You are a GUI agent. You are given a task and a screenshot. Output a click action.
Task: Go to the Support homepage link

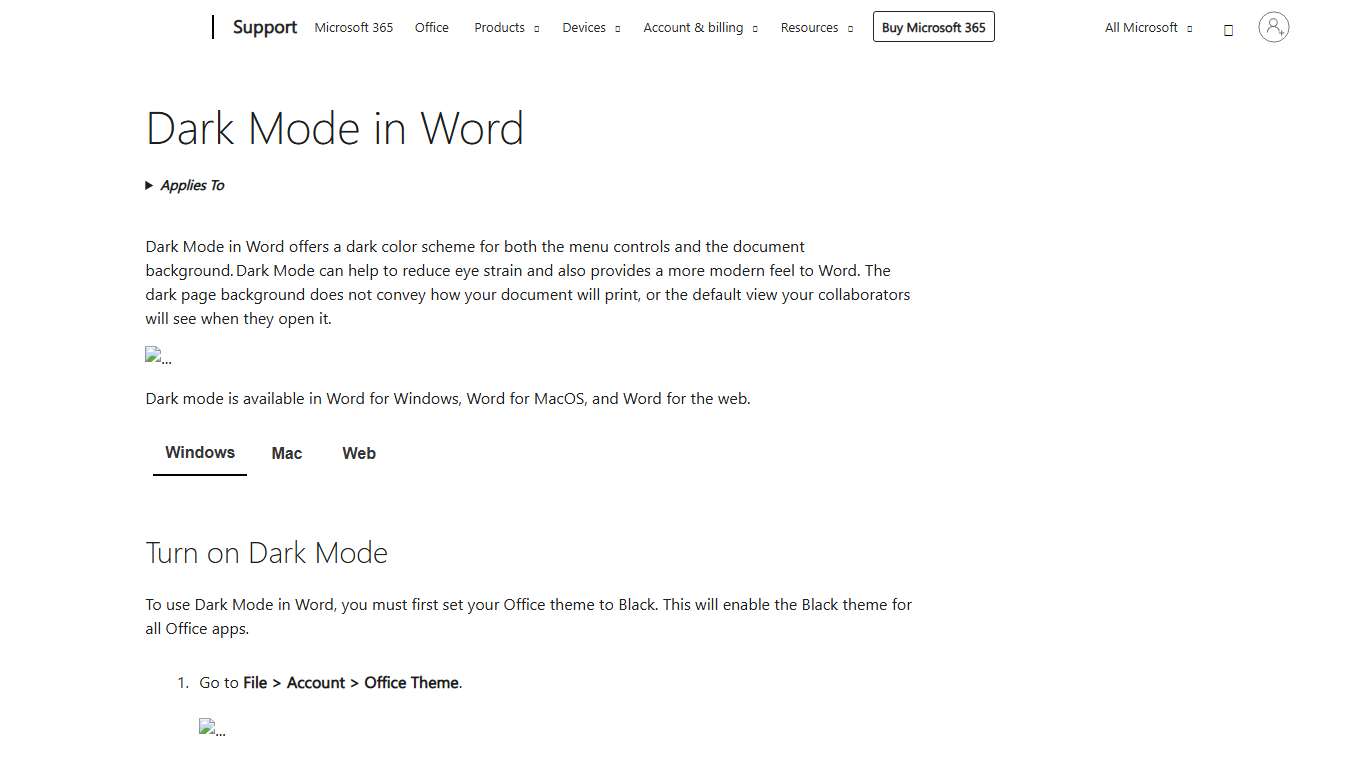(x=264, y=27)
